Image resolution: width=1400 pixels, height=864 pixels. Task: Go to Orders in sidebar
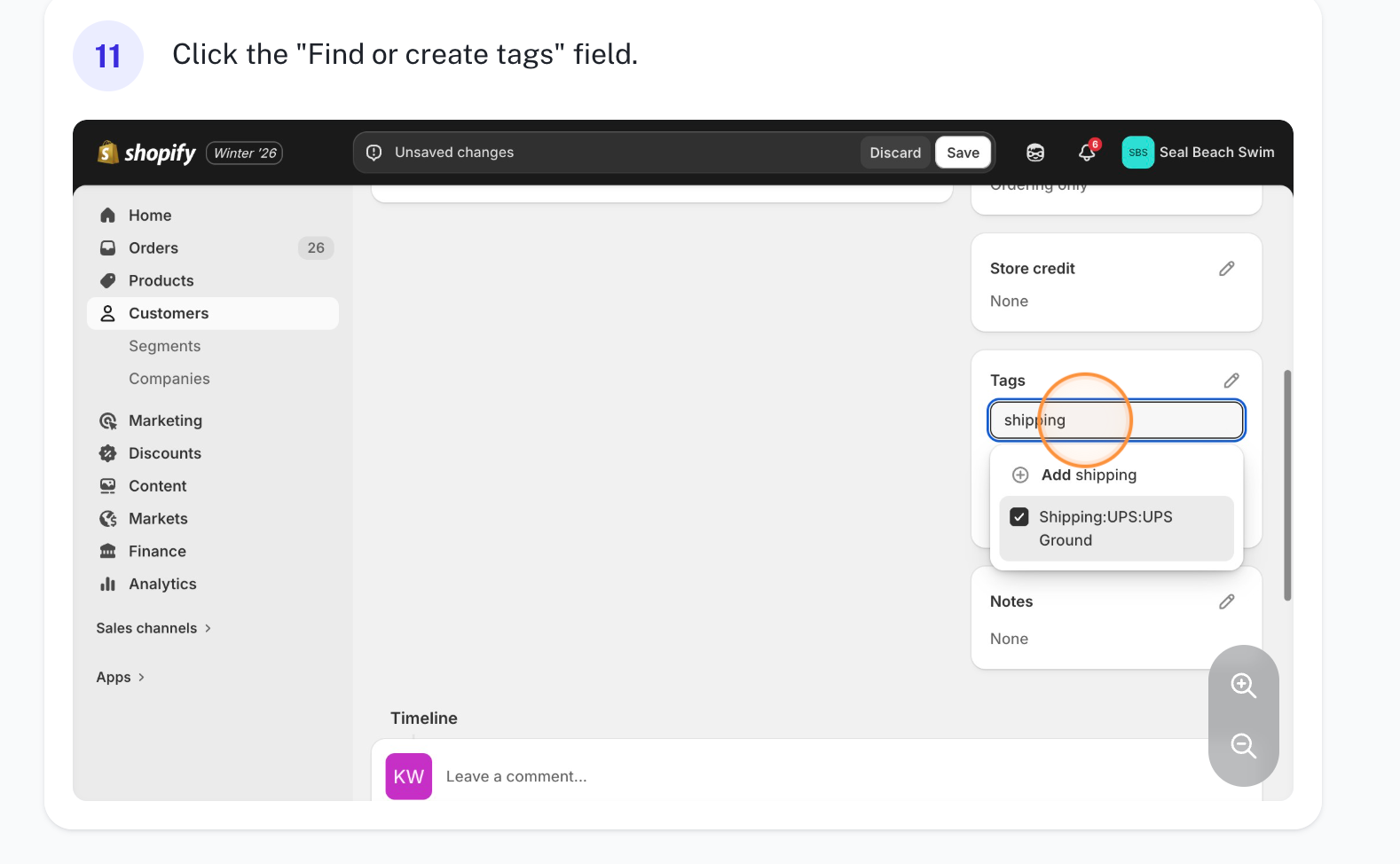tap(153, 248)
